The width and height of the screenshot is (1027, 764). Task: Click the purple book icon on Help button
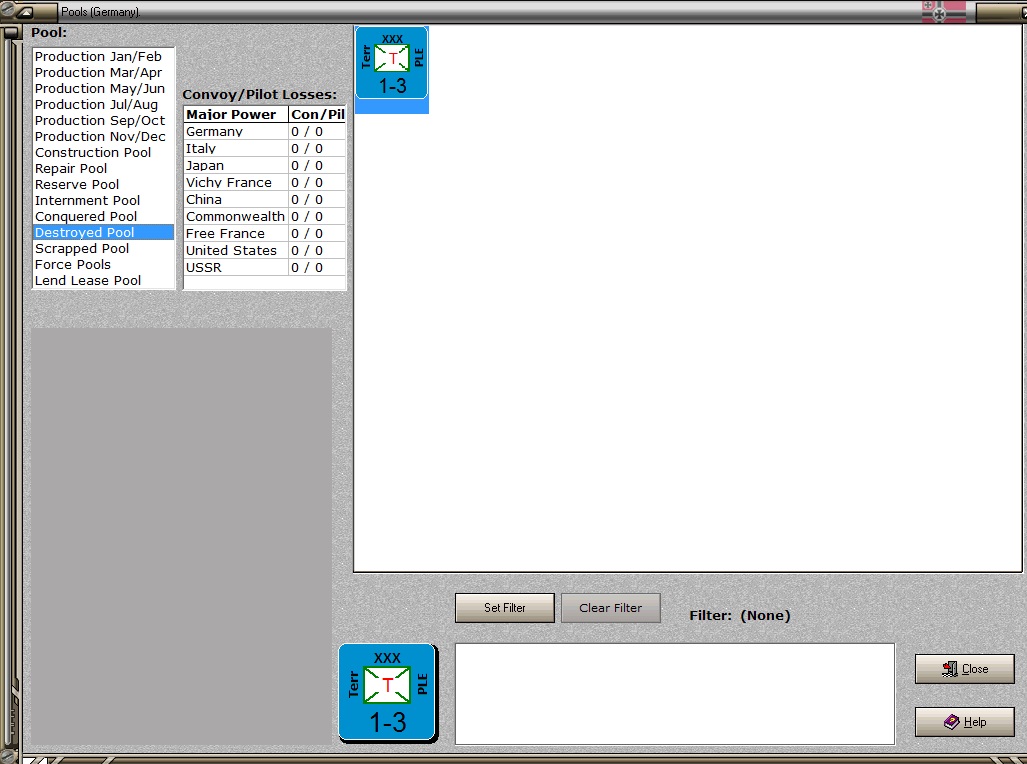pos(952,721)
